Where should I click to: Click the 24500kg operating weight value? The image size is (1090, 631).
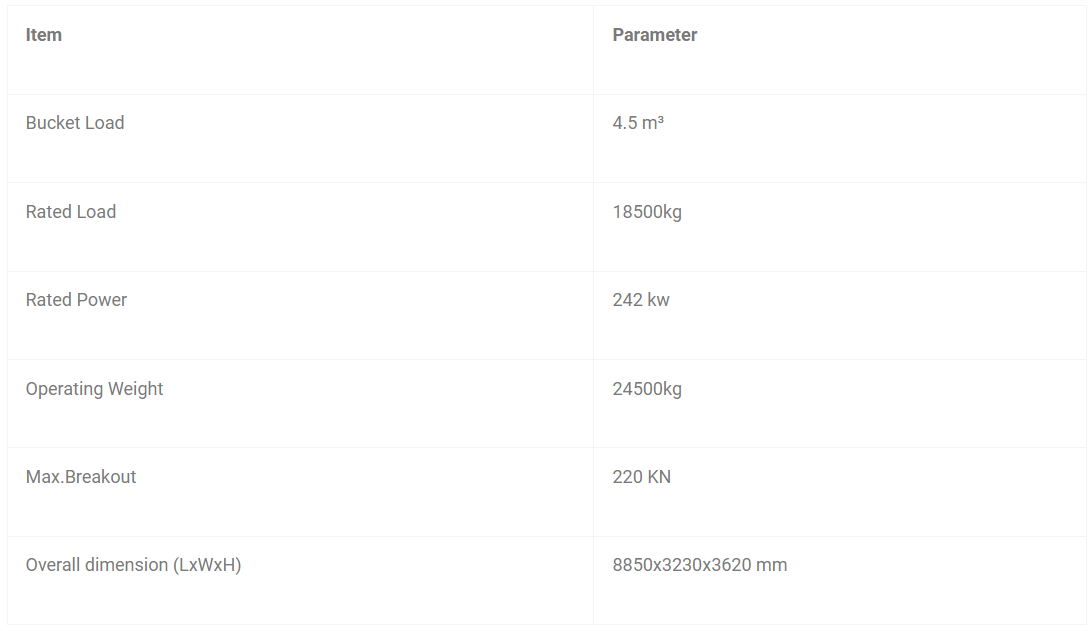click(647, 389)
